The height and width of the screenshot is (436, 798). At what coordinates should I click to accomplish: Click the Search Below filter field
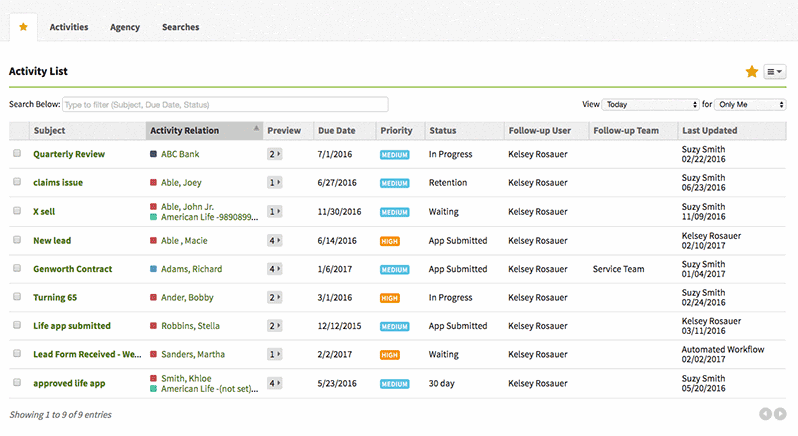point(225,104)
